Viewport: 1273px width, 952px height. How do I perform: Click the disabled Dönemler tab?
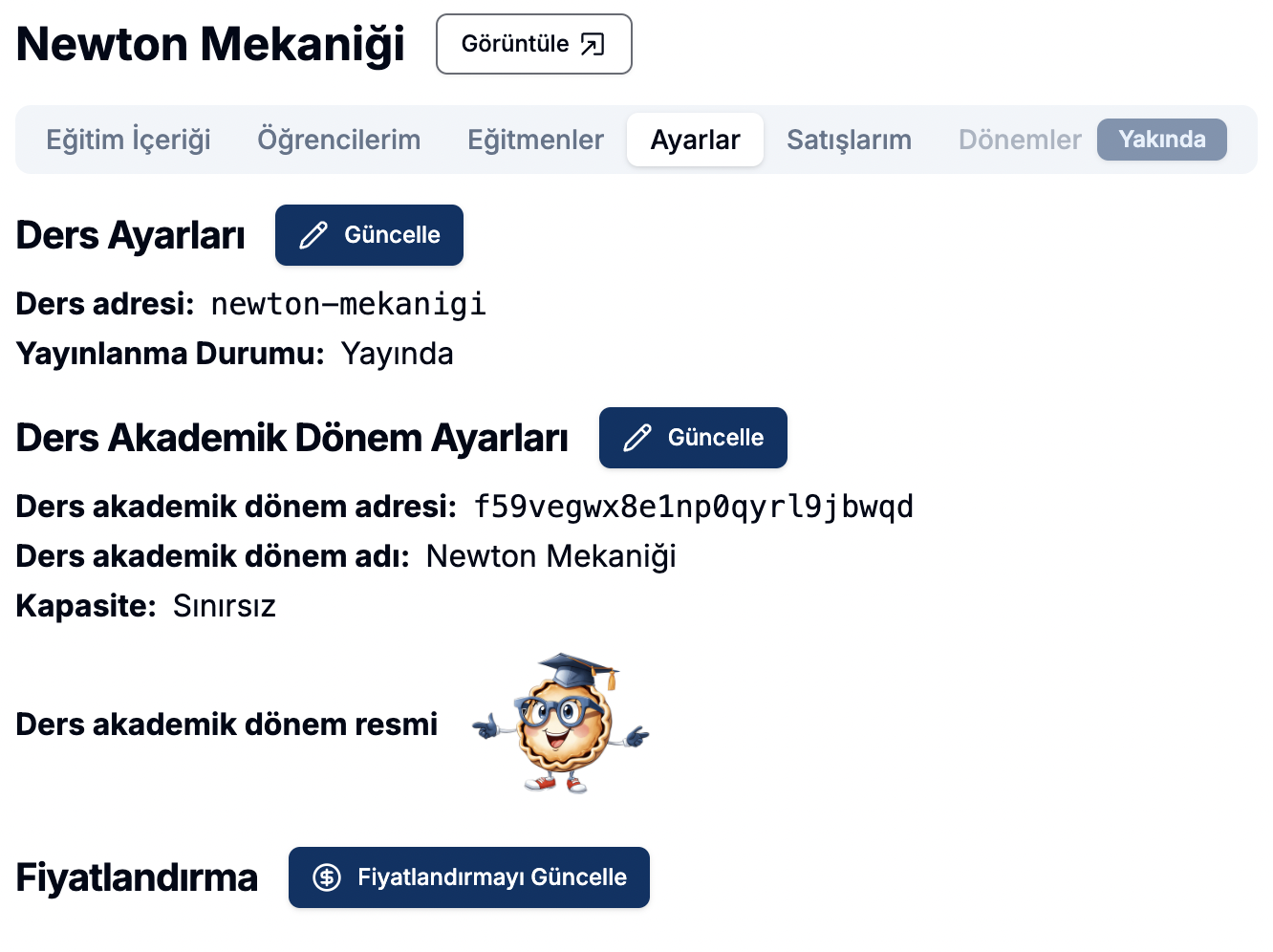click(1020, 140)
